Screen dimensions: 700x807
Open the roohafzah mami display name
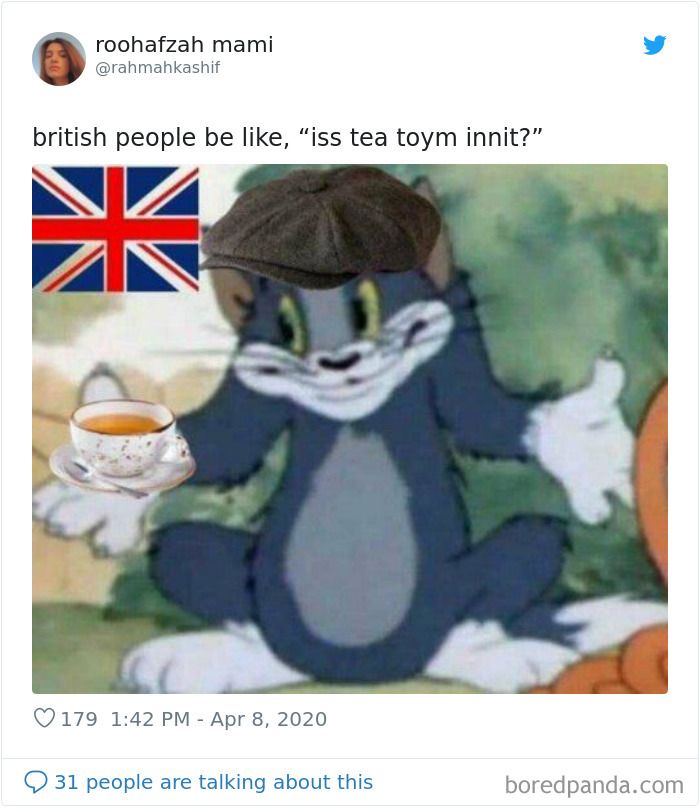pos(184,45)
